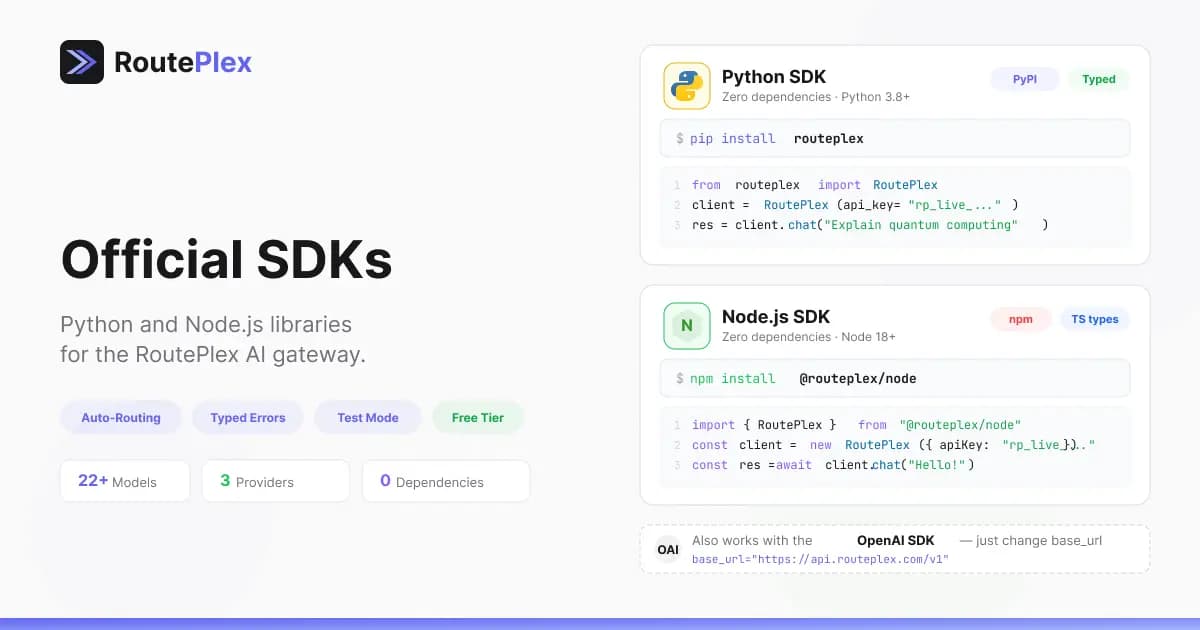Click the 'const client = new RoutePlex' line
Screen dimensions: 1200x630
coord(894,445)
